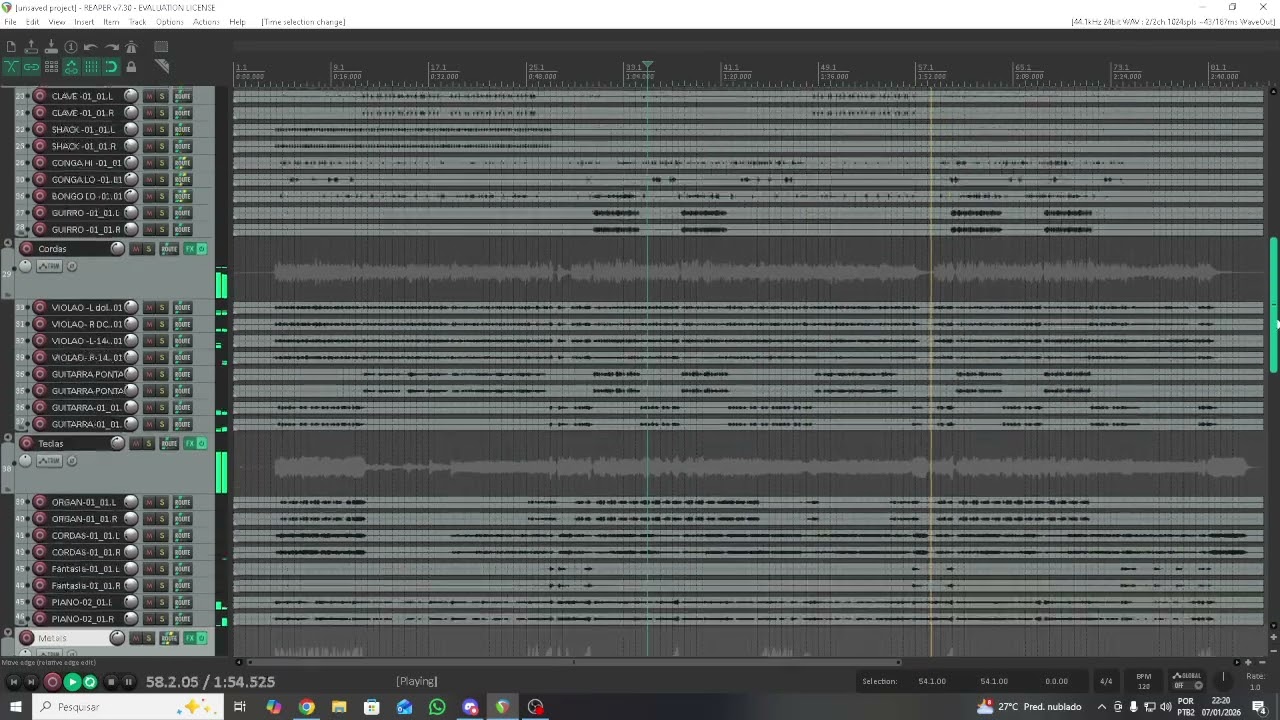Toggle grid lines icon
This screenshot has height=720, width=1280.
pyautogui.click(x=91, y=67)
